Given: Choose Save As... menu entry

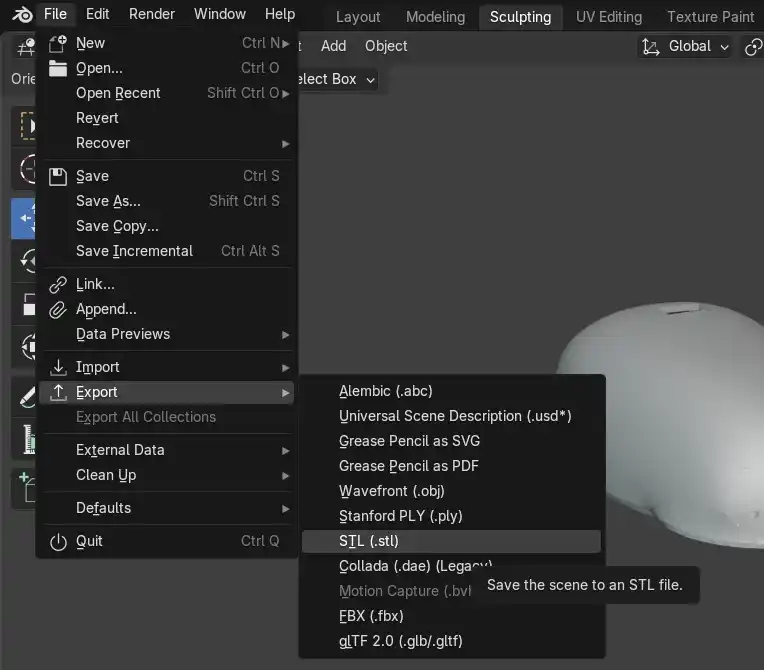Looking at the screenshot, I should 166,201.
